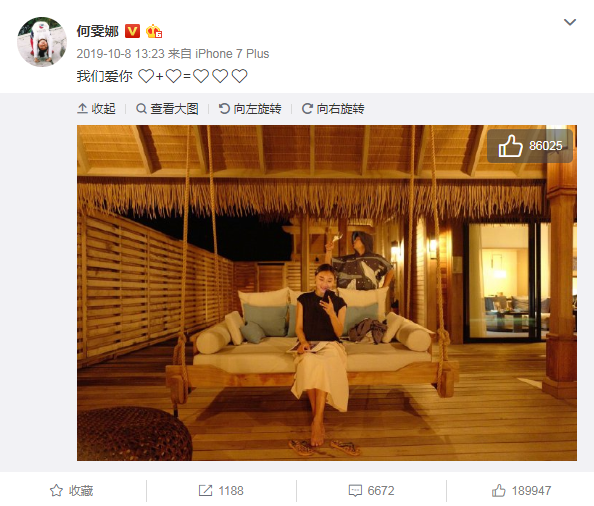Click the crown membership badge icon

154,31
